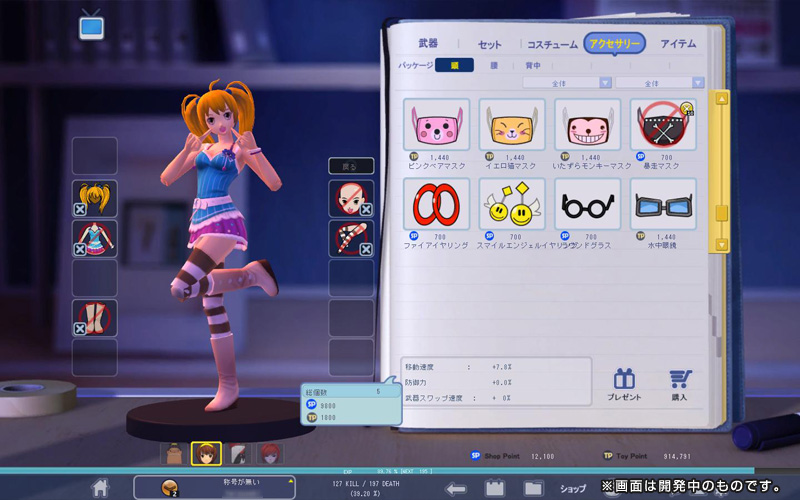
Task: Click the feet boots equipment slot
Action: point(95,318)
